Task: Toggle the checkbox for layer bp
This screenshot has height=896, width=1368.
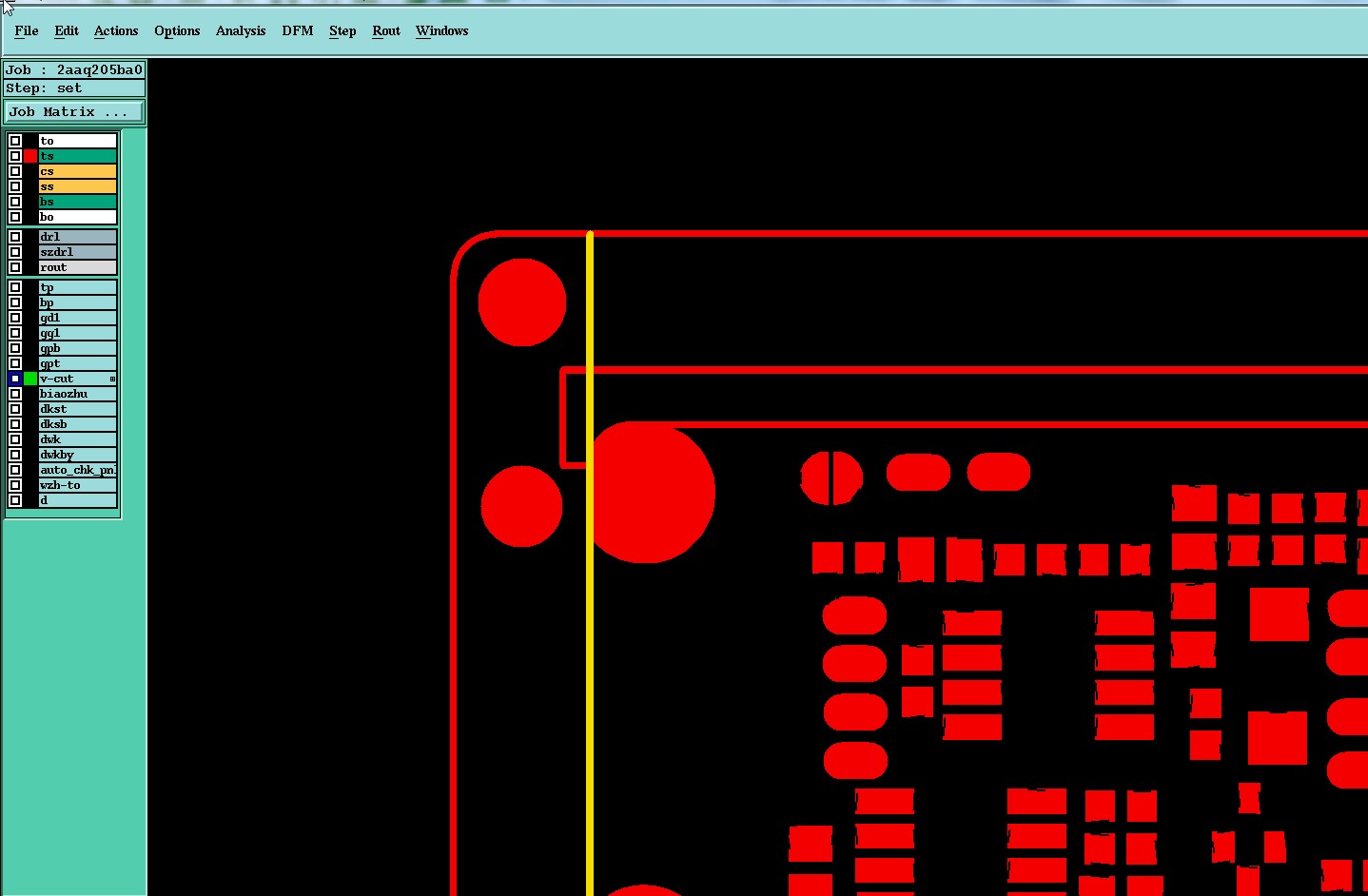Action: 15,302
